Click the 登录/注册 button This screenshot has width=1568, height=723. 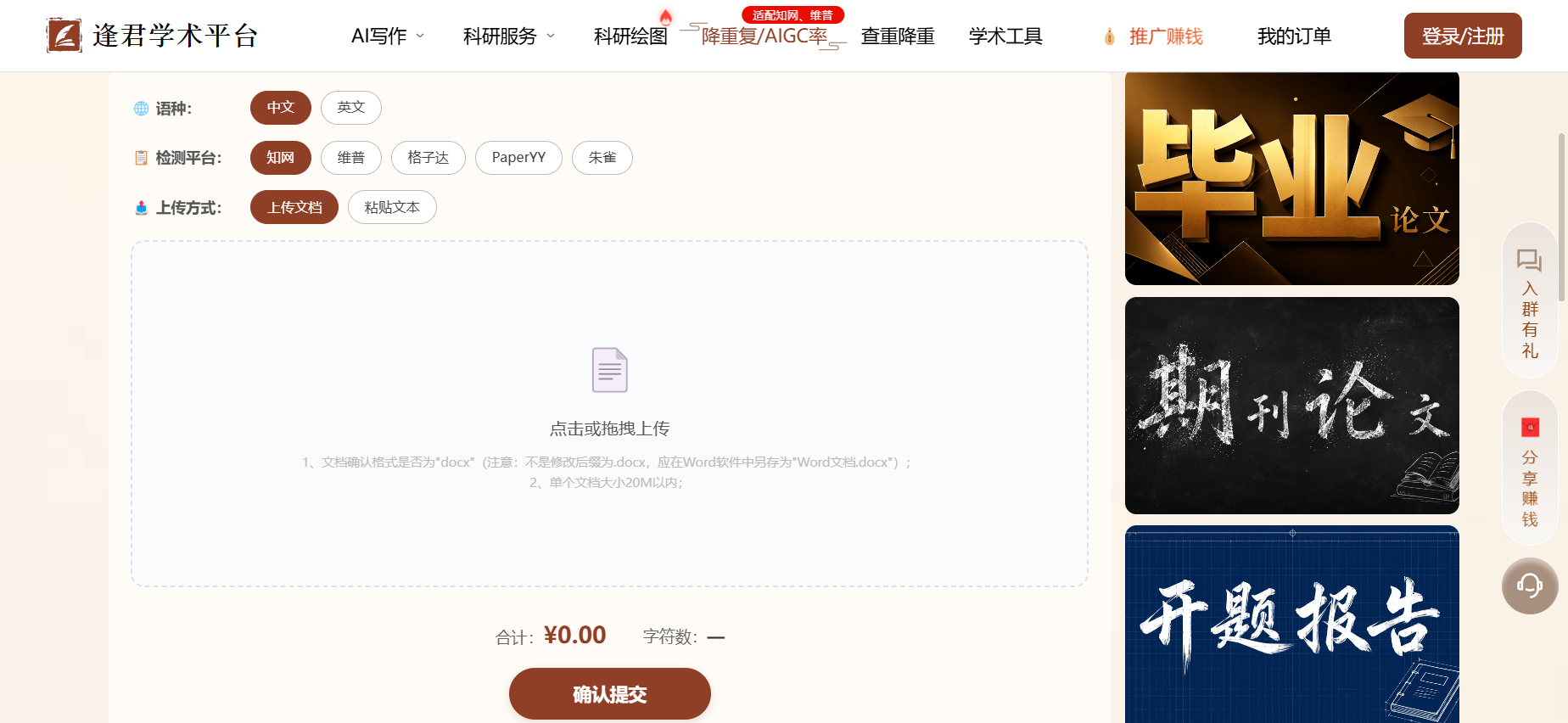[x=1463, y=36]
